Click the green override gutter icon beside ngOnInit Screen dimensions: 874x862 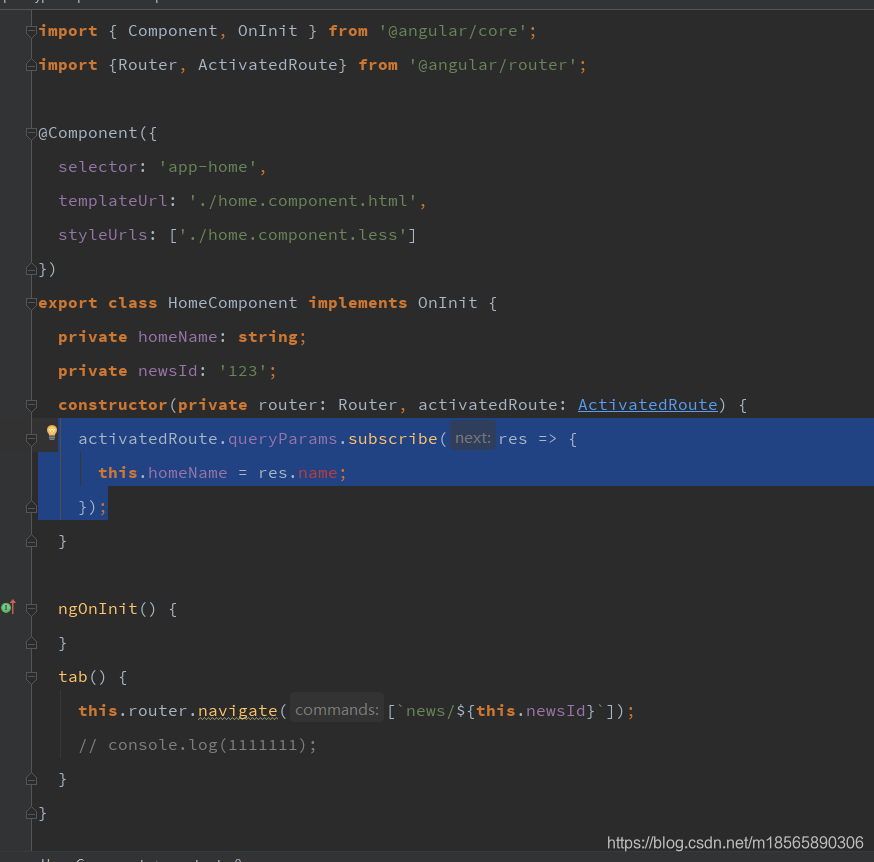click(x=8, y=607)
